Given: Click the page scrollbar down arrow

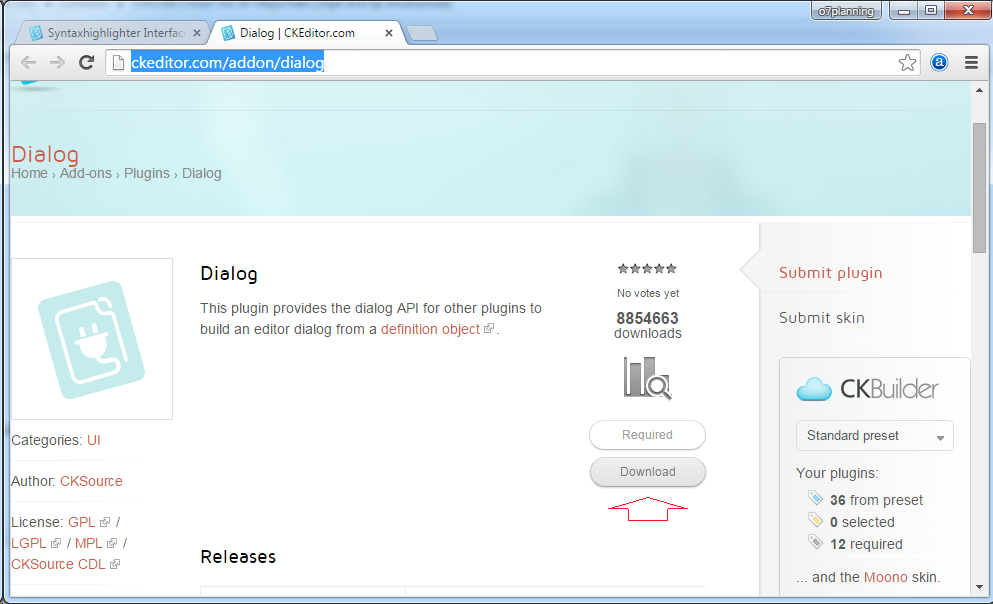Looking at the screenshot, I should coord(979,587).
